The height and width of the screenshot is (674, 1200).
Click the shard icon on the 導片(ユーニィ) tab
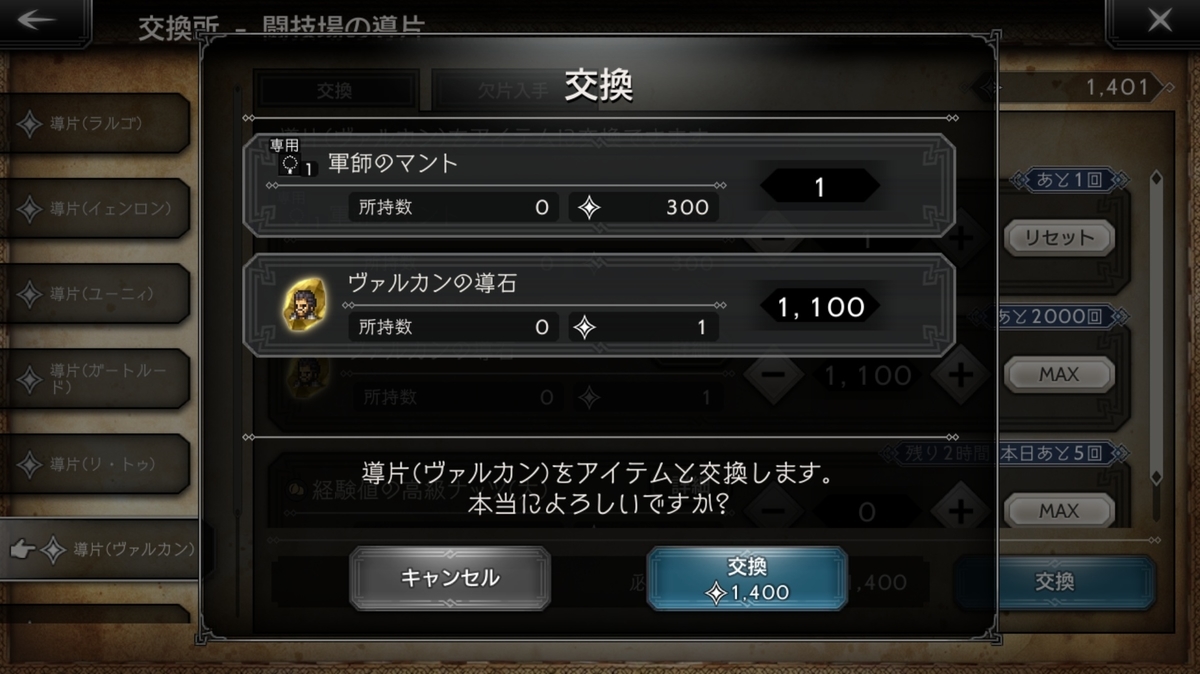click(30, 294)
